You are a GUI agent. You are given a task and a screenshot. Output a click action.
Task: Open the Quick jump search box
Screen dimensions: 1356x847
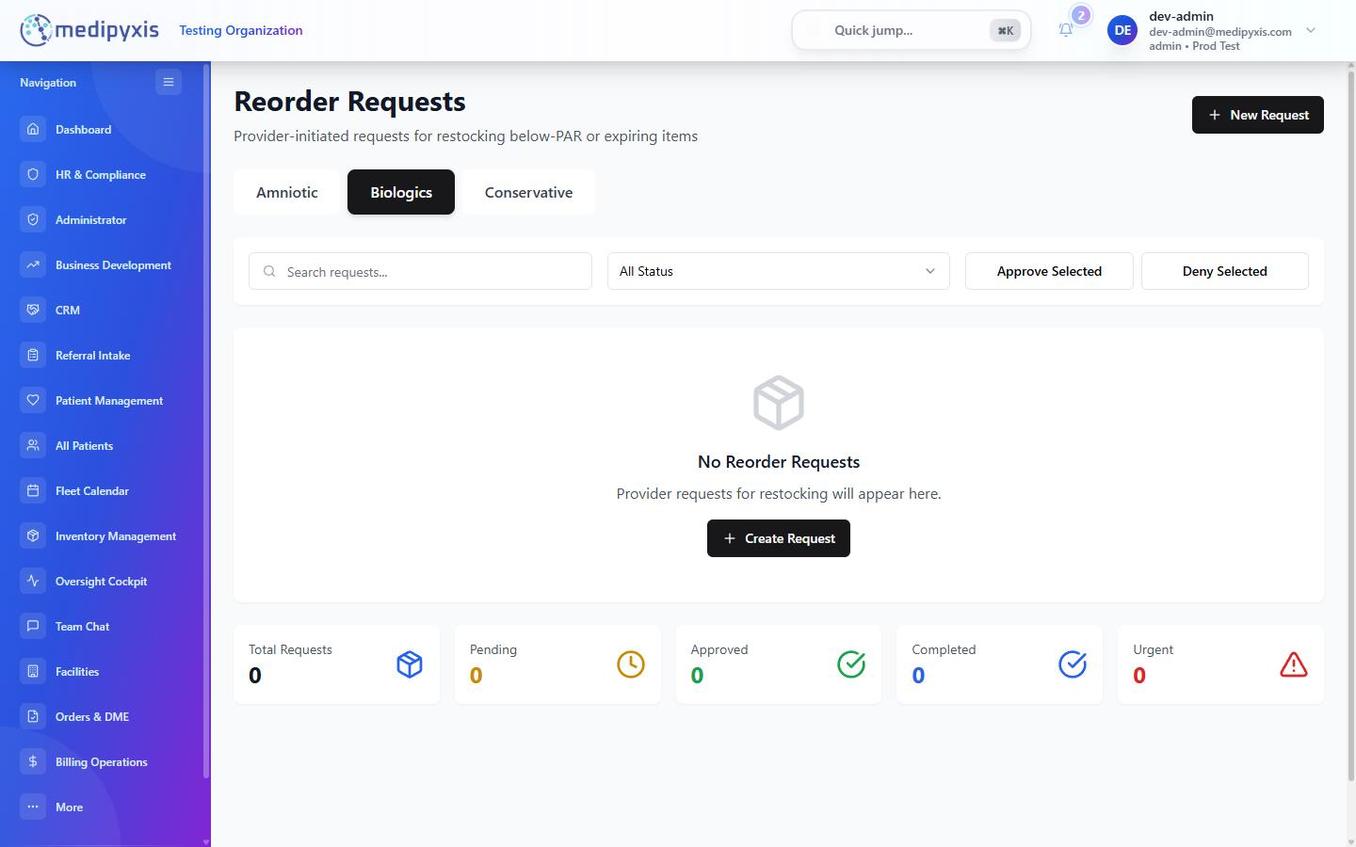click(x=911, y=30)
